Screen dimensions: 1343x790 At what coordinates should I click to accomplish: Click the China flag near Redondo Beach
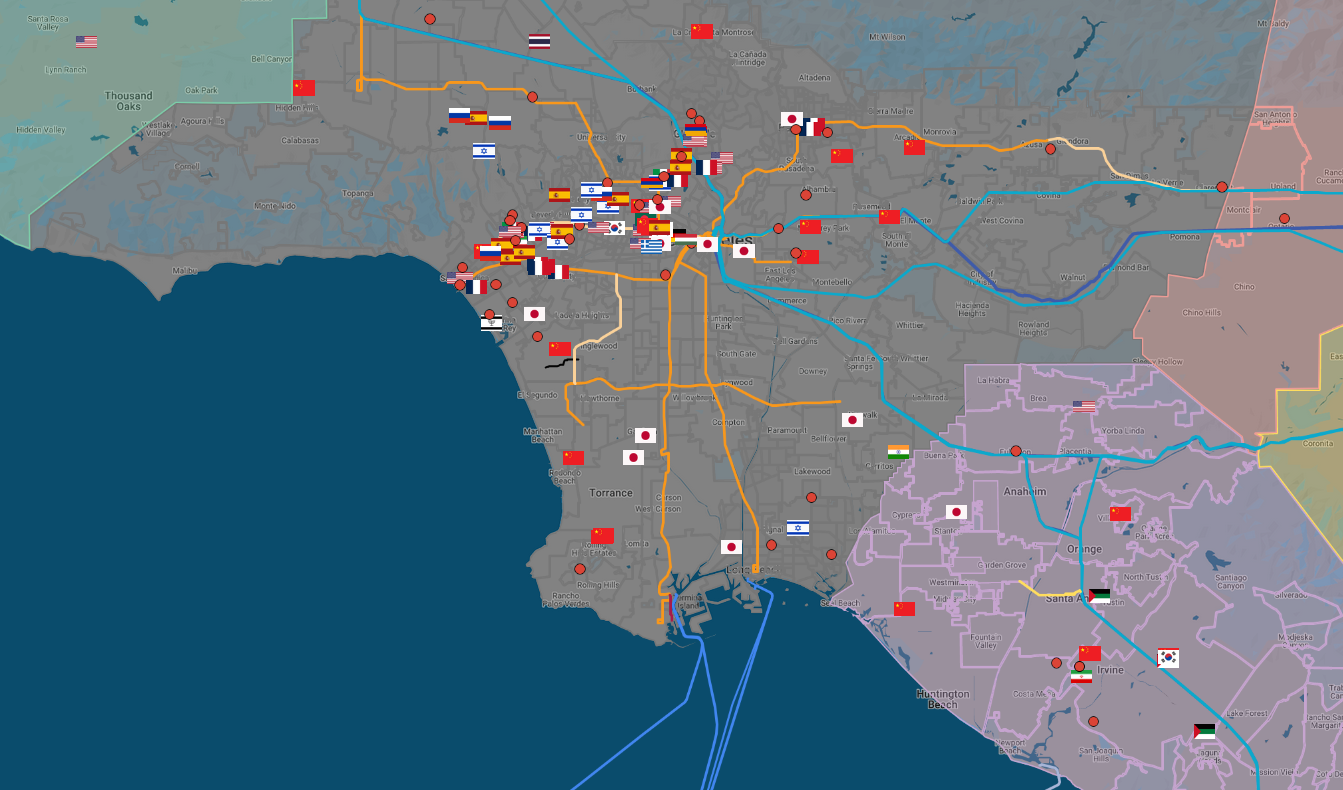pos(573,457)
